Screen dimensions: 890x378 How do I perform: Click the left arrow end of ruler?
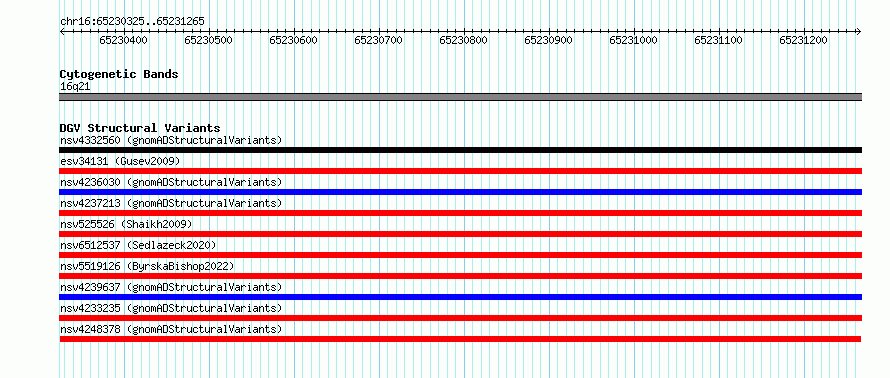[x=62, y=32]
